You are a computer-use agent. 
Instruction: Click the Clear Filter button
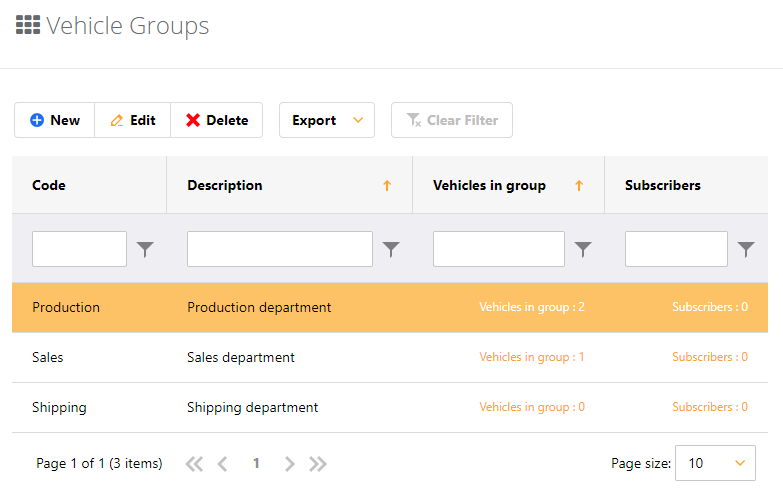point(452,120)
